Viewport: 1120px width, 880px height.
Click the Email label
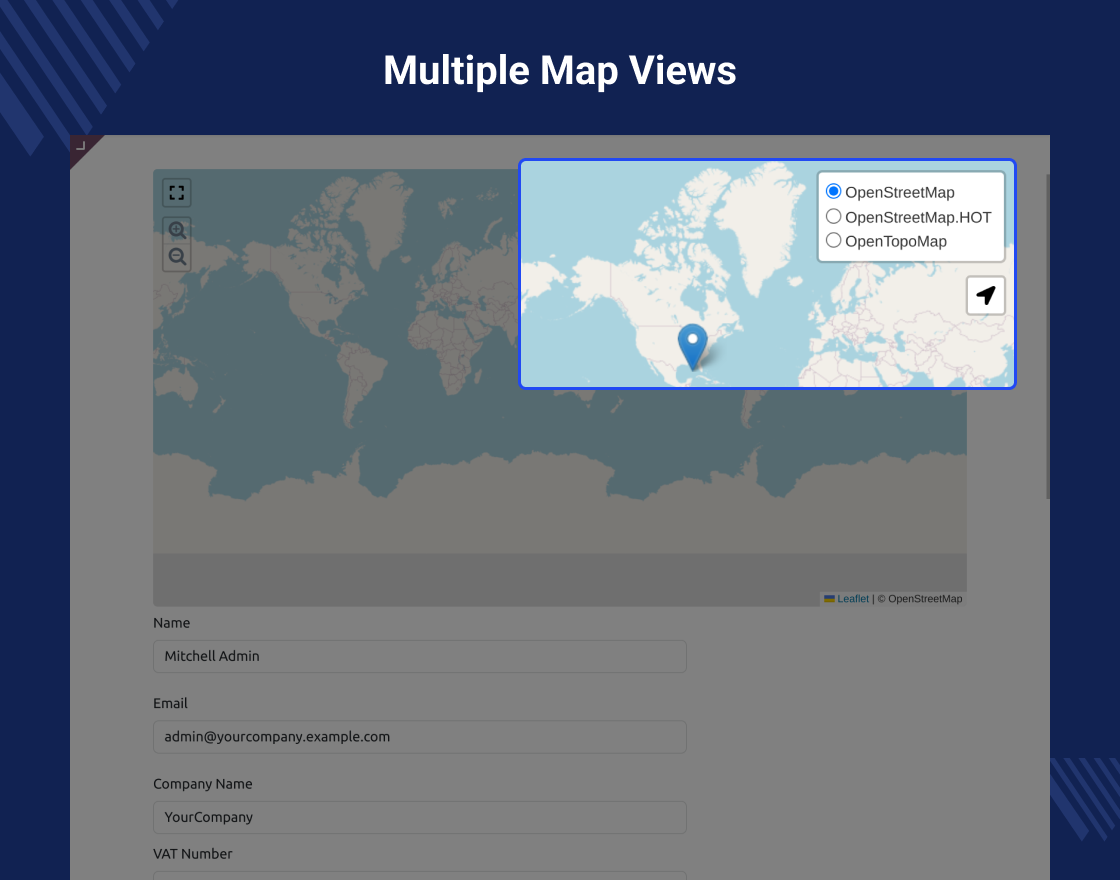tap(170, 704)
